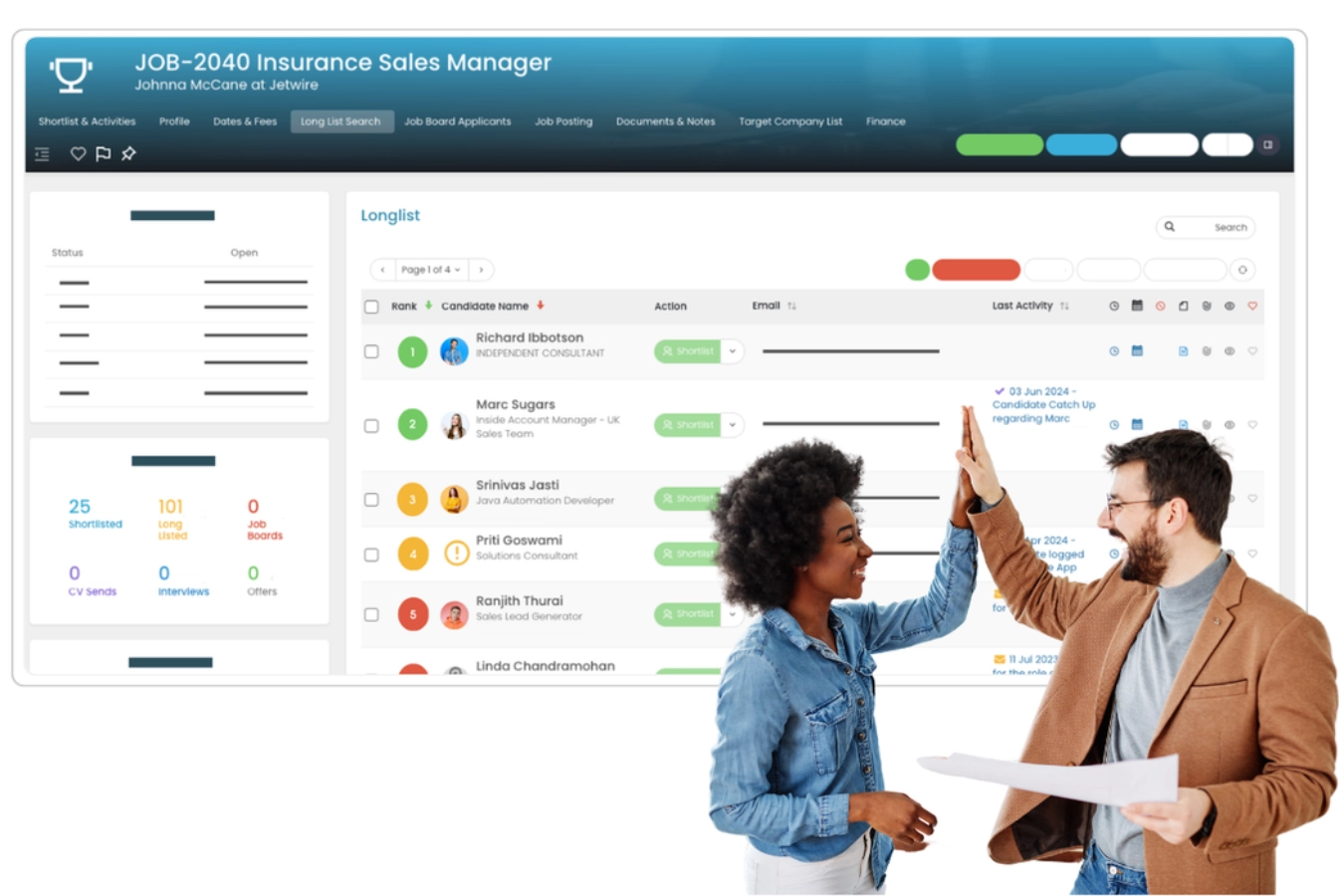
Task: Switch to the Finance tab
Action: pyautogui.click(x=886, y=121)
